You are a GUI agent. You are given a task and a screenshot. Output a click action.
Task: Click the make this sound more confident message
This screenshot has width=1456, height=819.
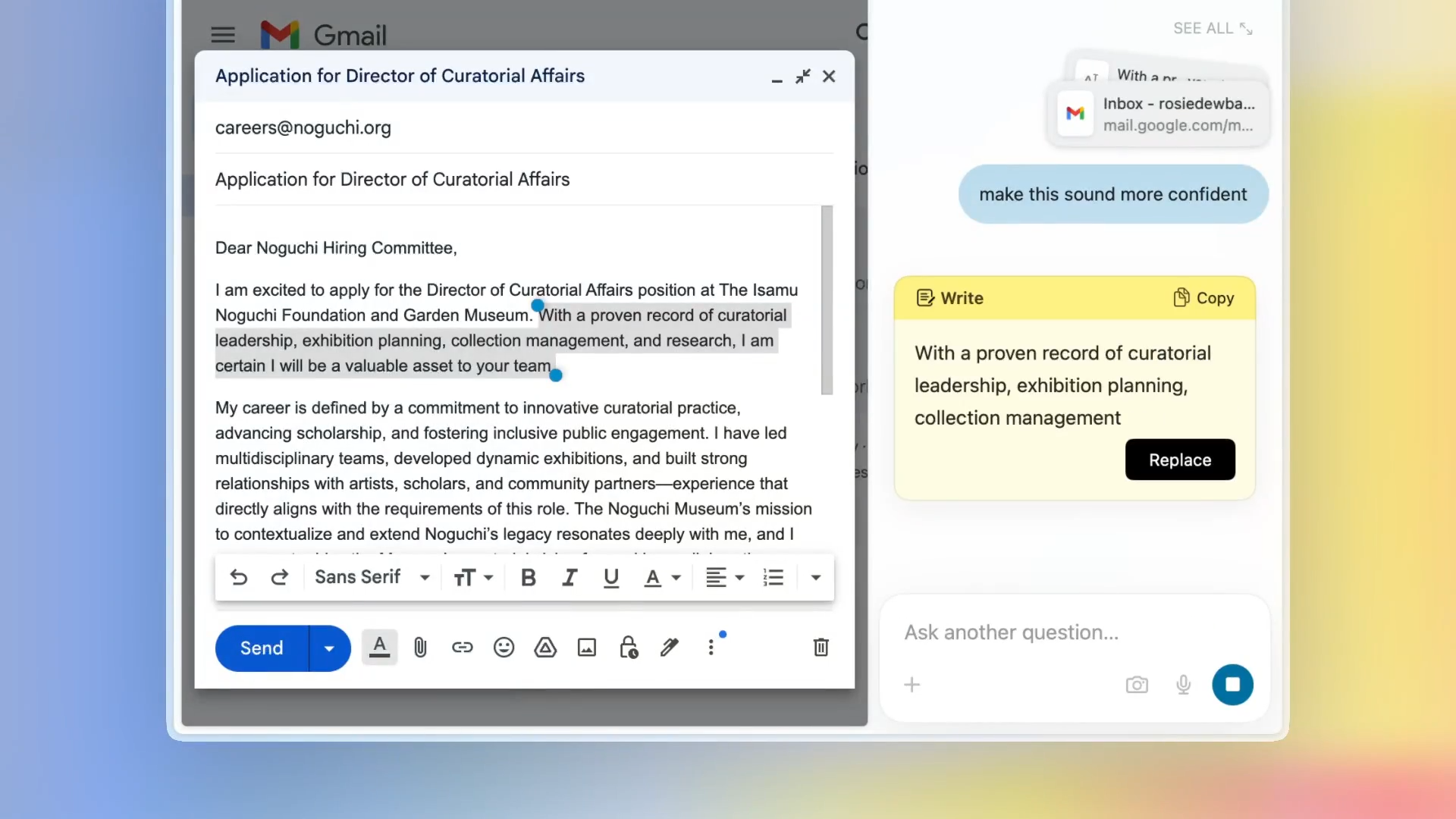[x=1113, y=194]
